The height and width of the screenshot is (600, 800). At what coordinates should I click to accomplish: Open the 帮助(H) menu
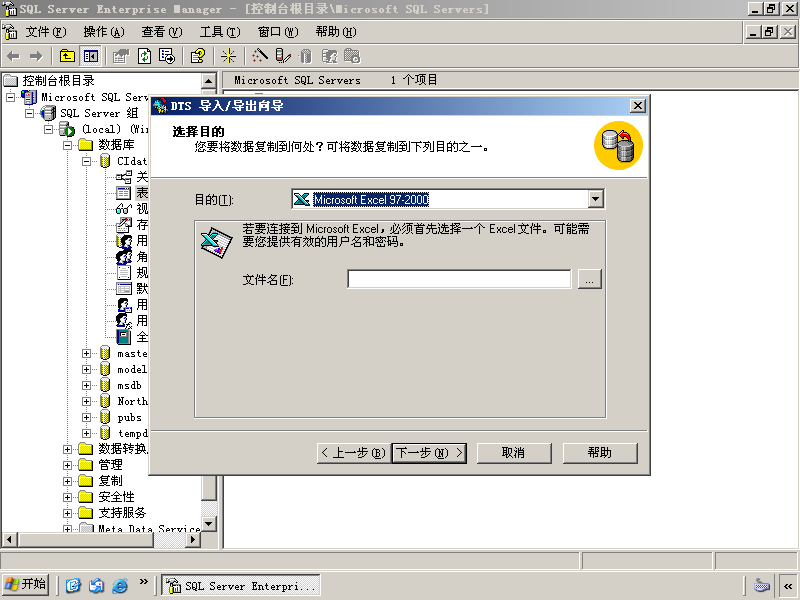[x=336, y=32]
